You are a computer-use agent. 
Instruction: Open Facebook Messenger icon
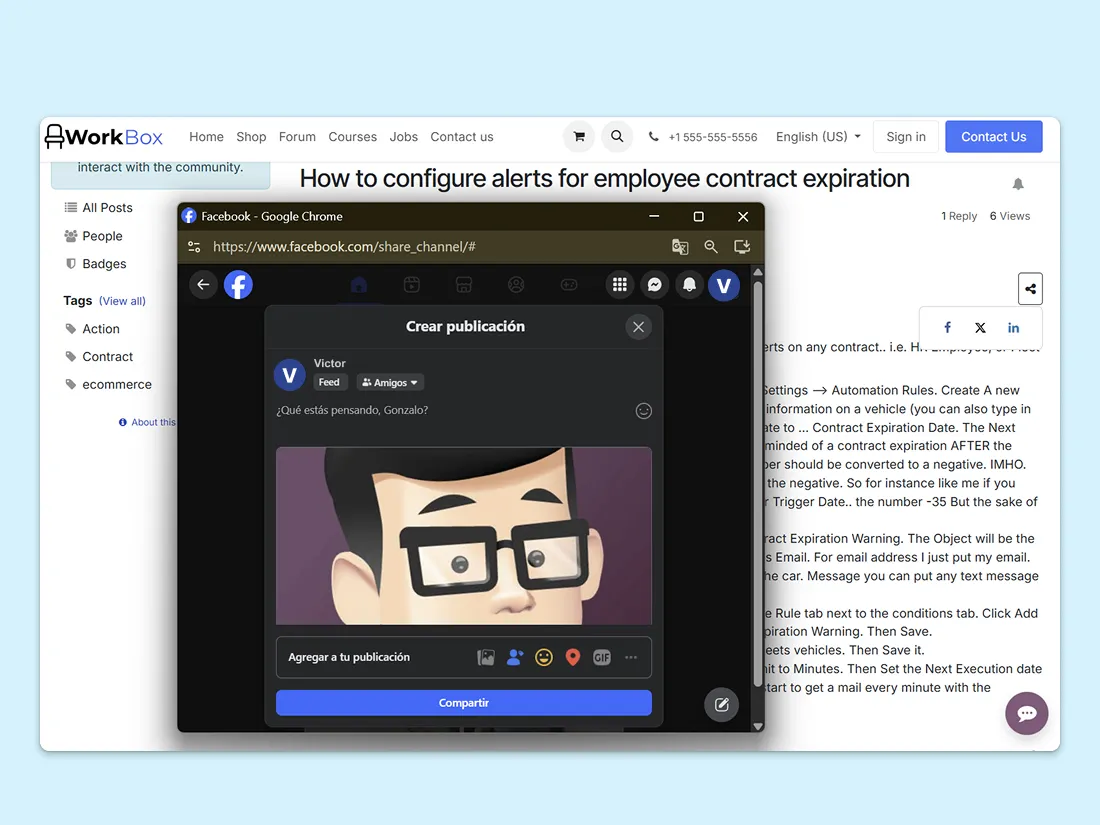tap(654, 285)
